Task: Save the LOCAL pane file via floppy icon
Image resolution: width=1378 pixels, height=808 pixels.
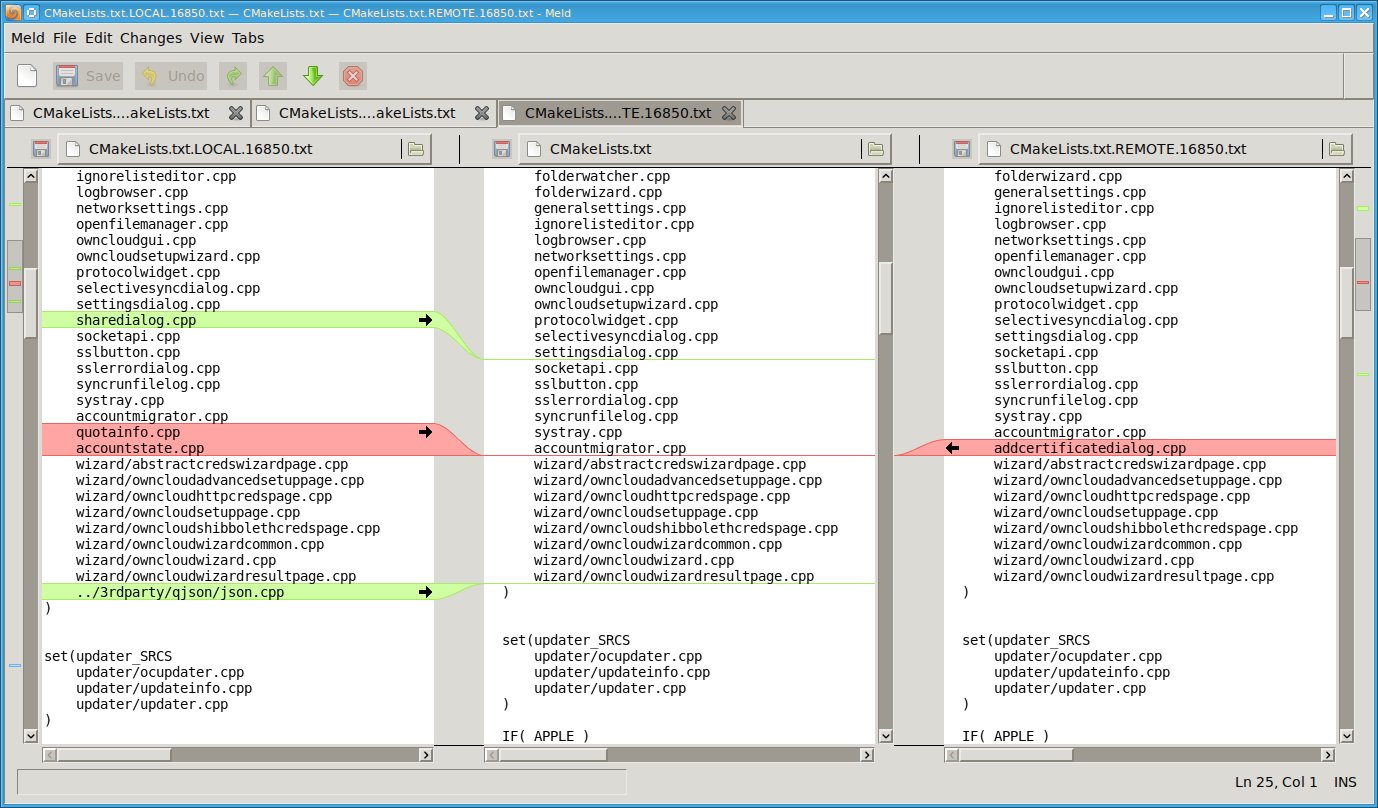Action: tap(41, 149)
